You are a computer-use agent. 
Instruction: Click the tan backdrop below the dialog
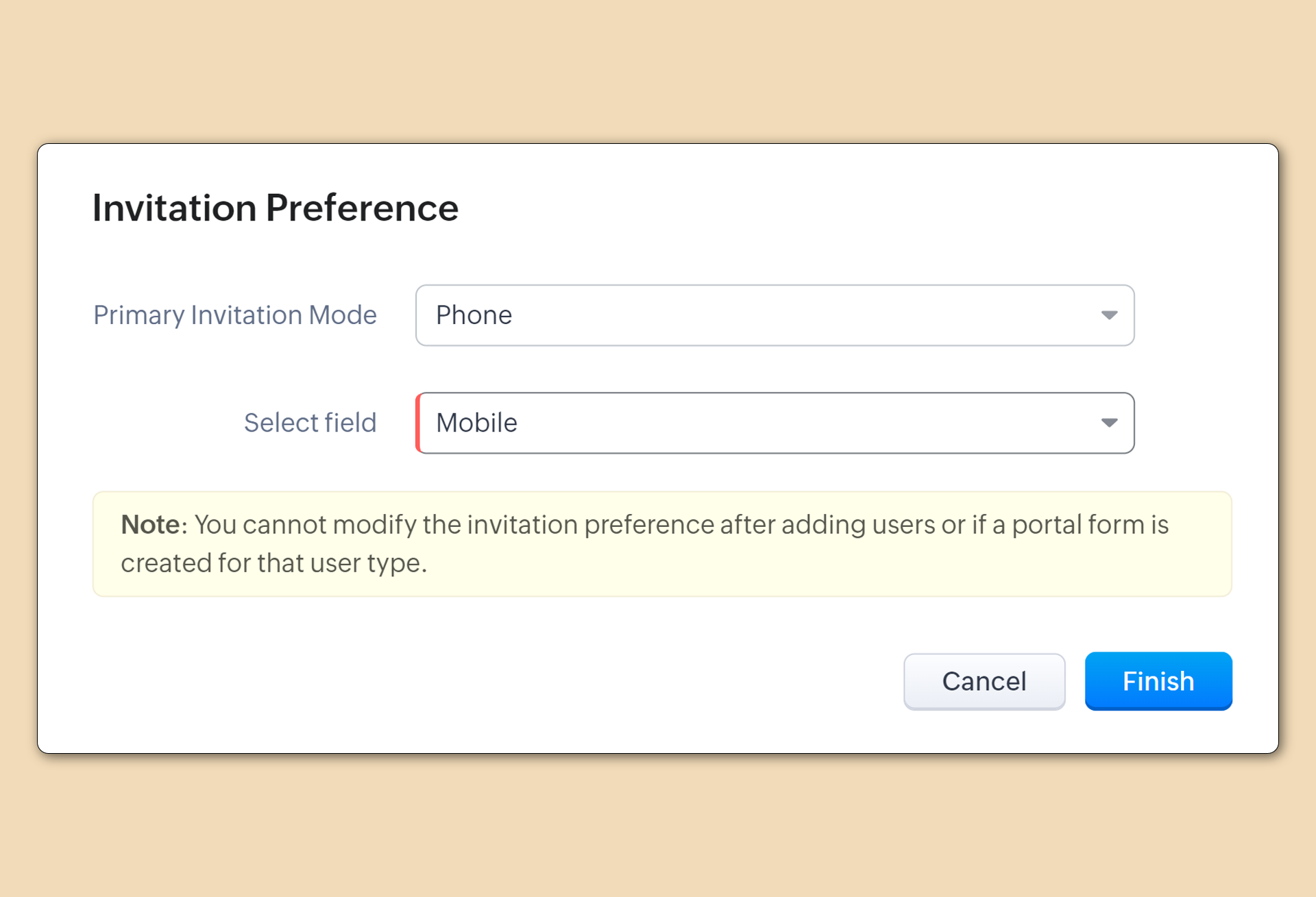(658, 829)
